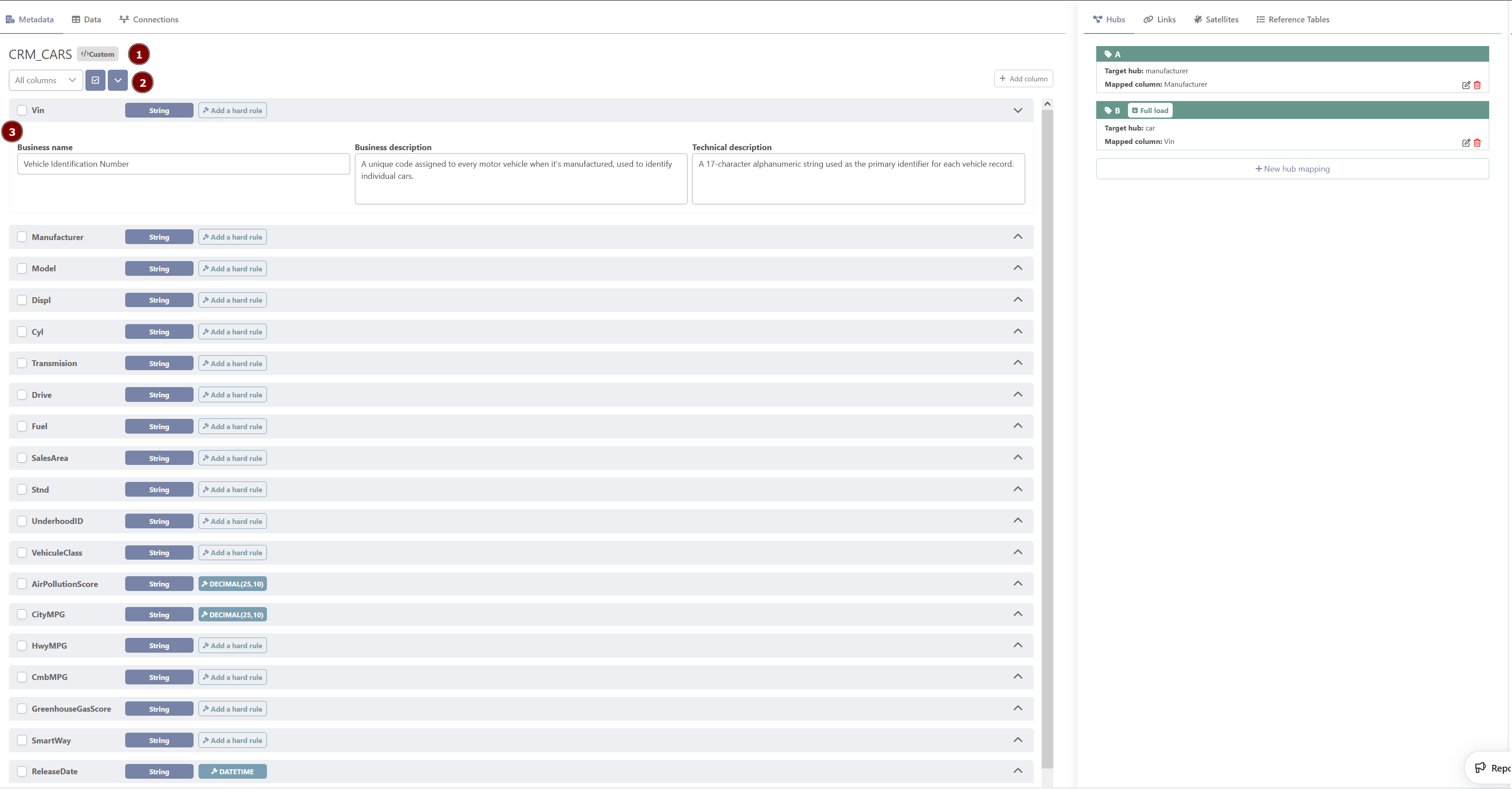The height and width of the screenshot is (789, 1512).
Task: Expand the Fuel row chevron
Action: pos(1018,426)
